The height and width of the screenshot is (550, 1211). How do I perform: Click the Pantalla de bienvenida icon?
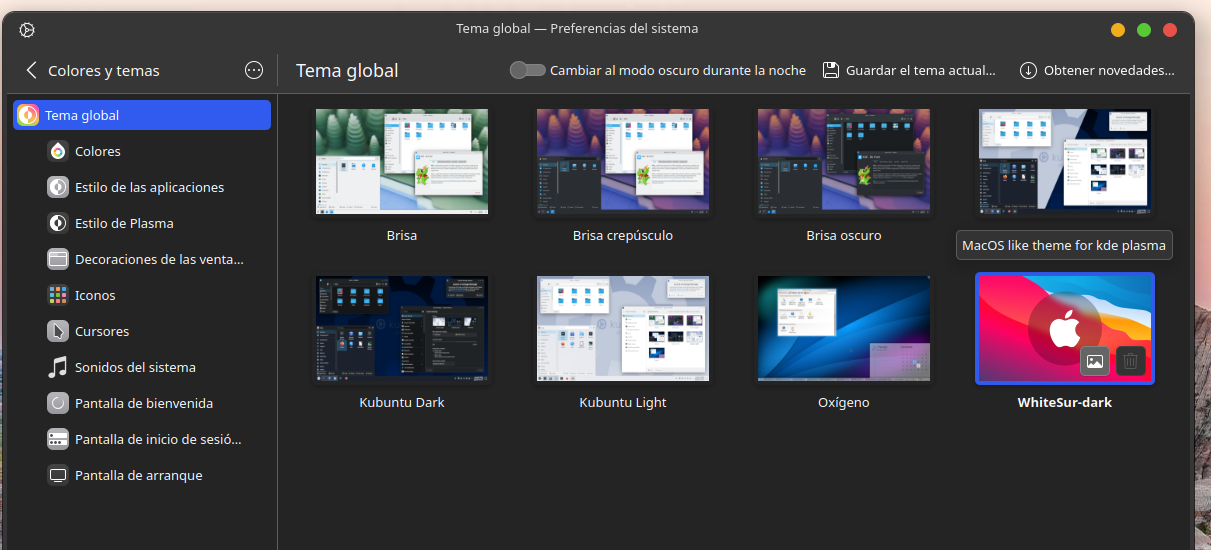tap(58, 403)
